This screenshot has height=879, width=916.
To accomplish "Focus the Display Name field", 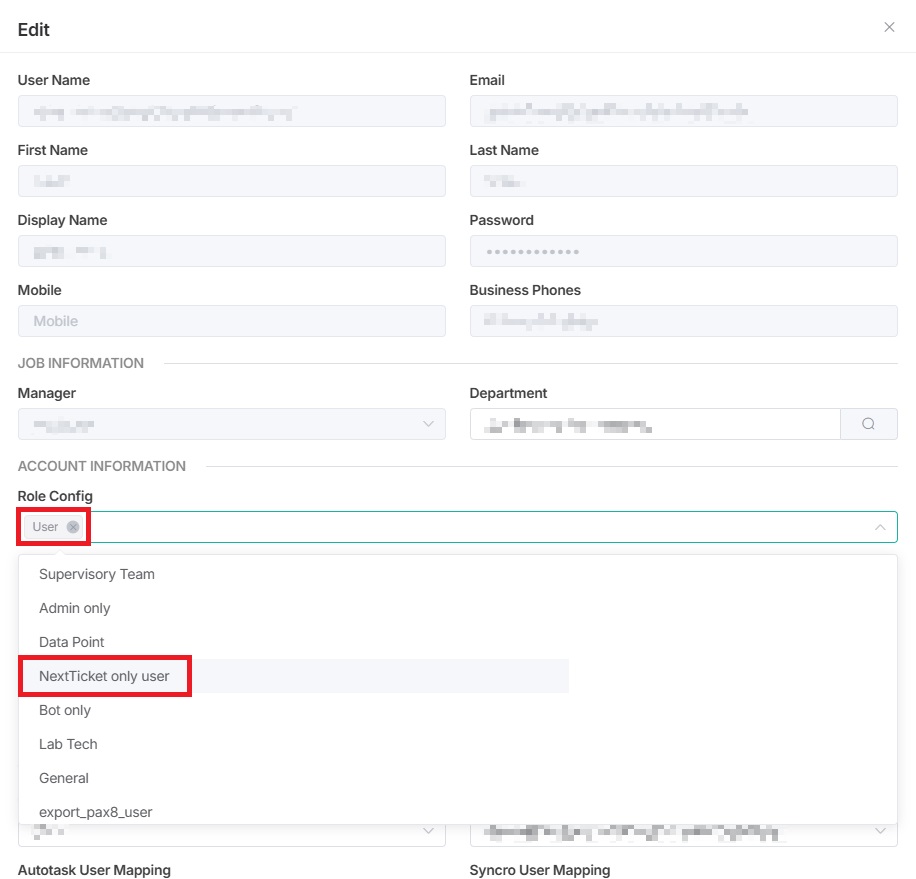I will [231, 251].
